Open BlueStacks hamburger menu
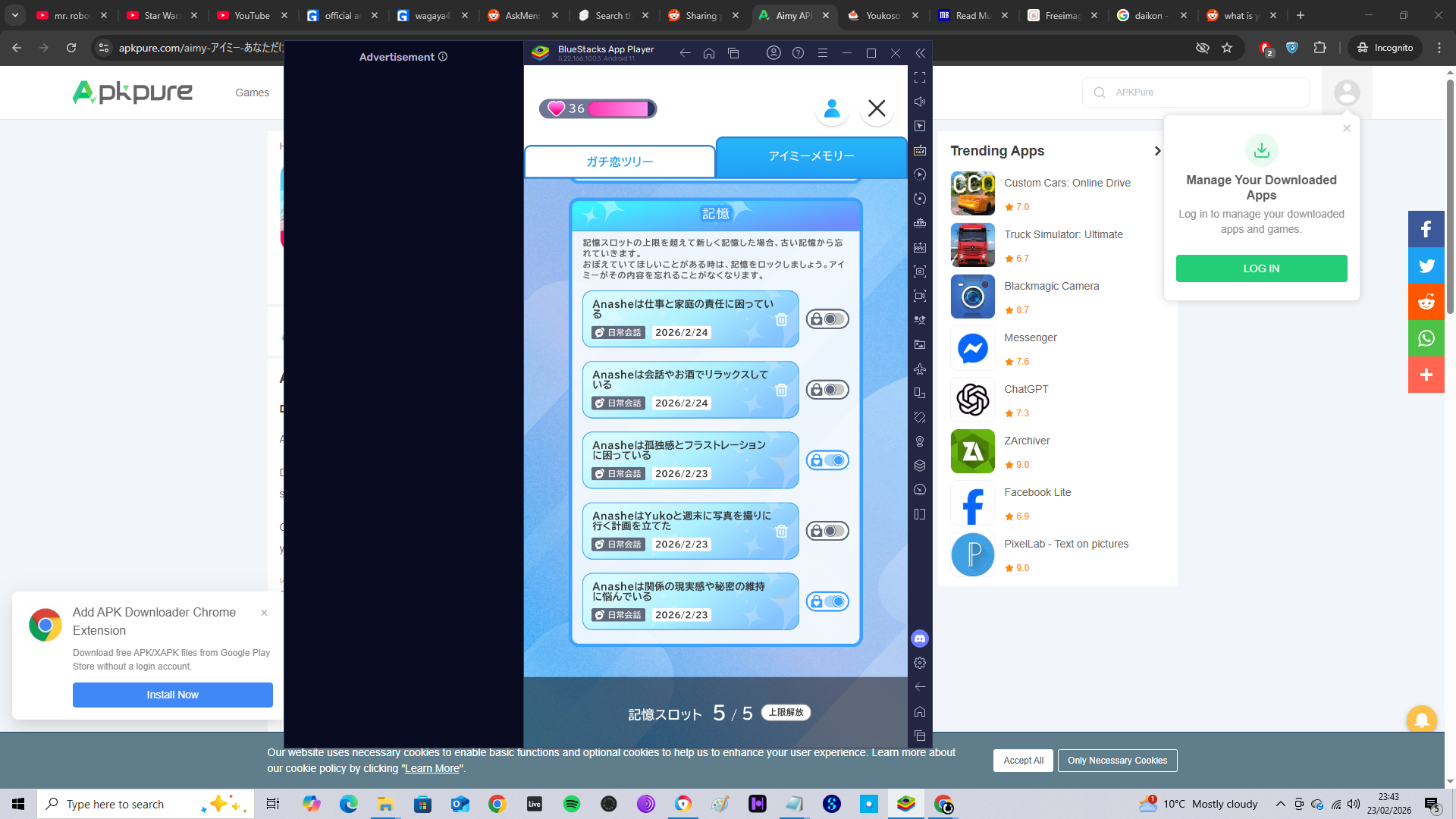The width and height of the screenshot is (1456, 819). coord(822,53)
